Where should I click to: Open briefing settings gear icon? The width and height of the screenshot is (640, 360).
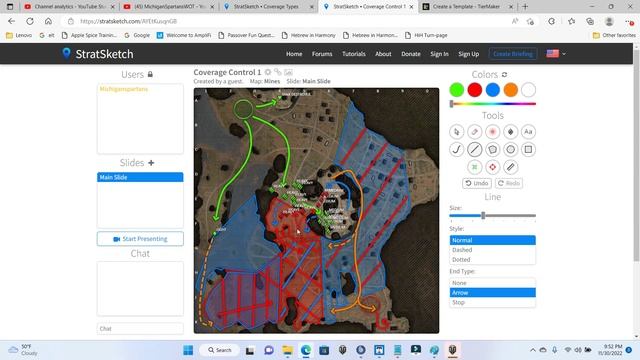click(x=268, y=72)
